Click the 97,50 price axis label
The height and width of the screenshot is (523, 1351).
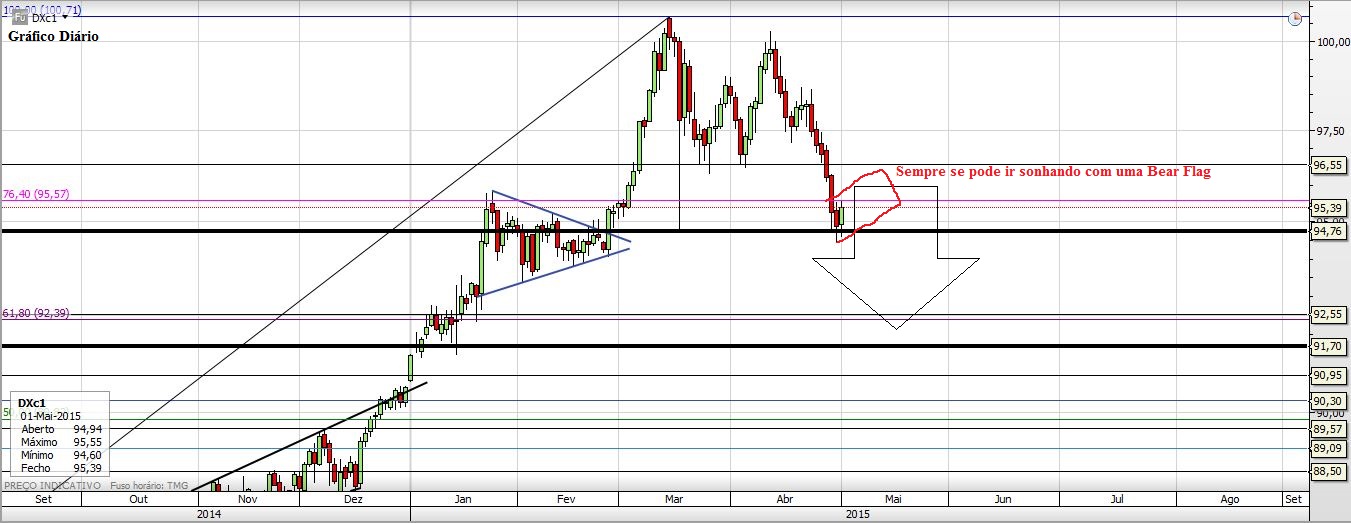(1329, 131)
